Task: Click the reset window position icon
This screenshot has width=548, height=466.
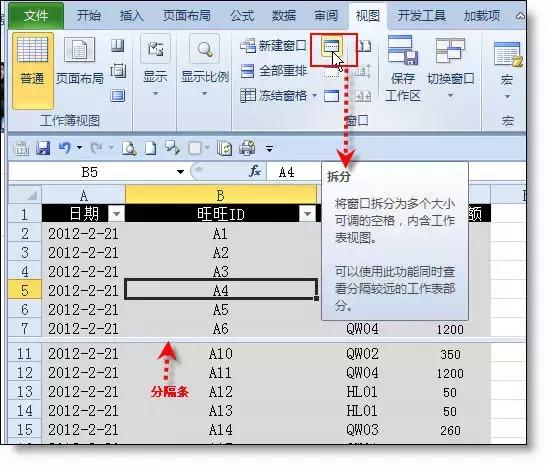Action: coord(363,96)
